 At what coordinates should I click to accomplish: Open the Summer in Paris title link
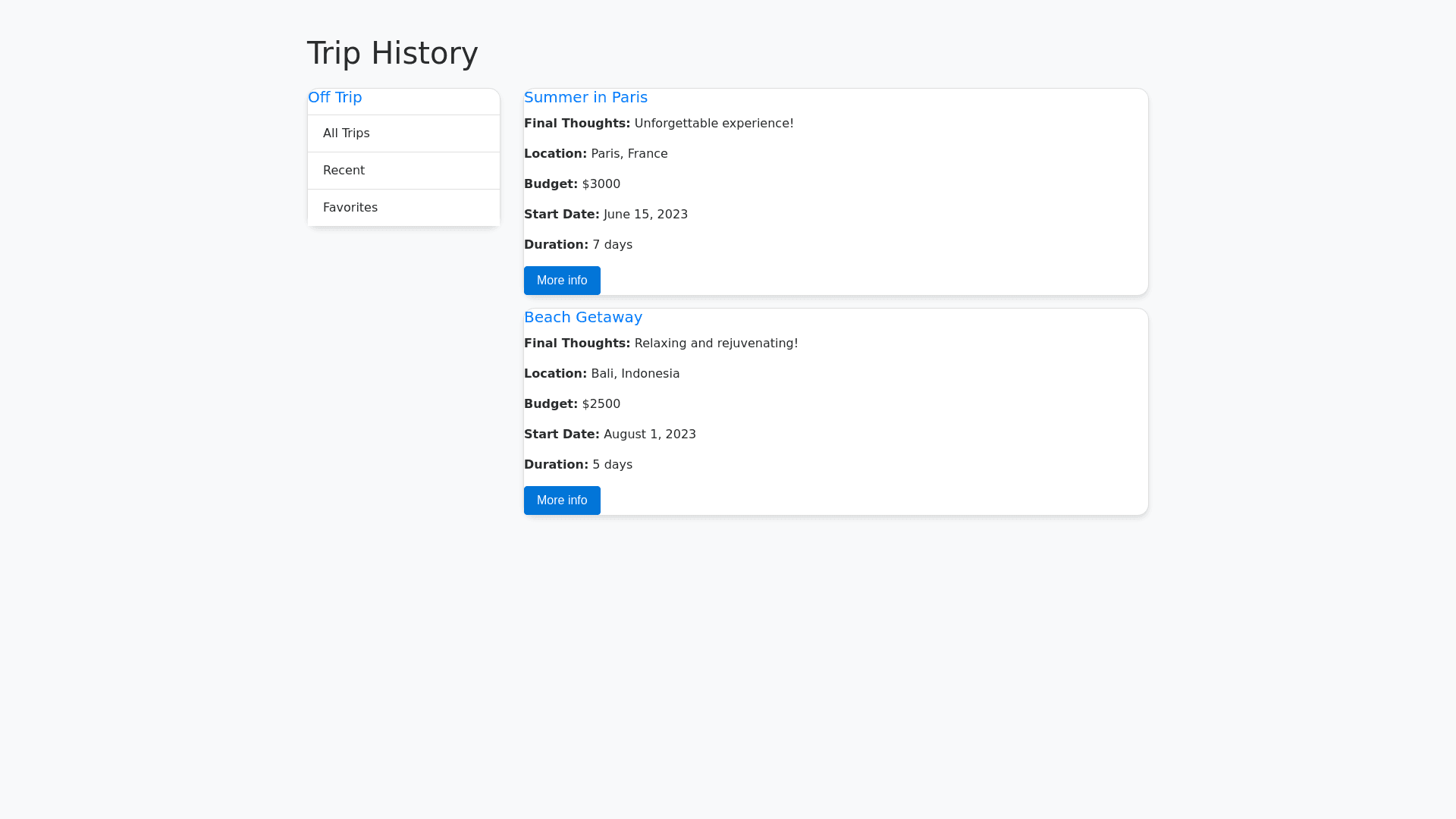(585, 97)
